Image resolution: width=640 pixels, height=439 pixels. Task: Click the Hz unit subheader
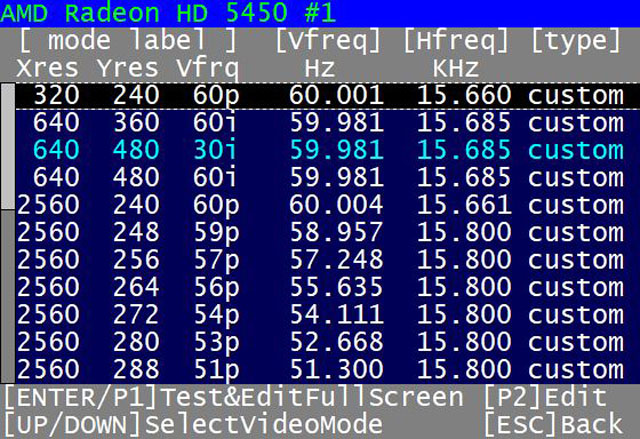coord(320,68)
